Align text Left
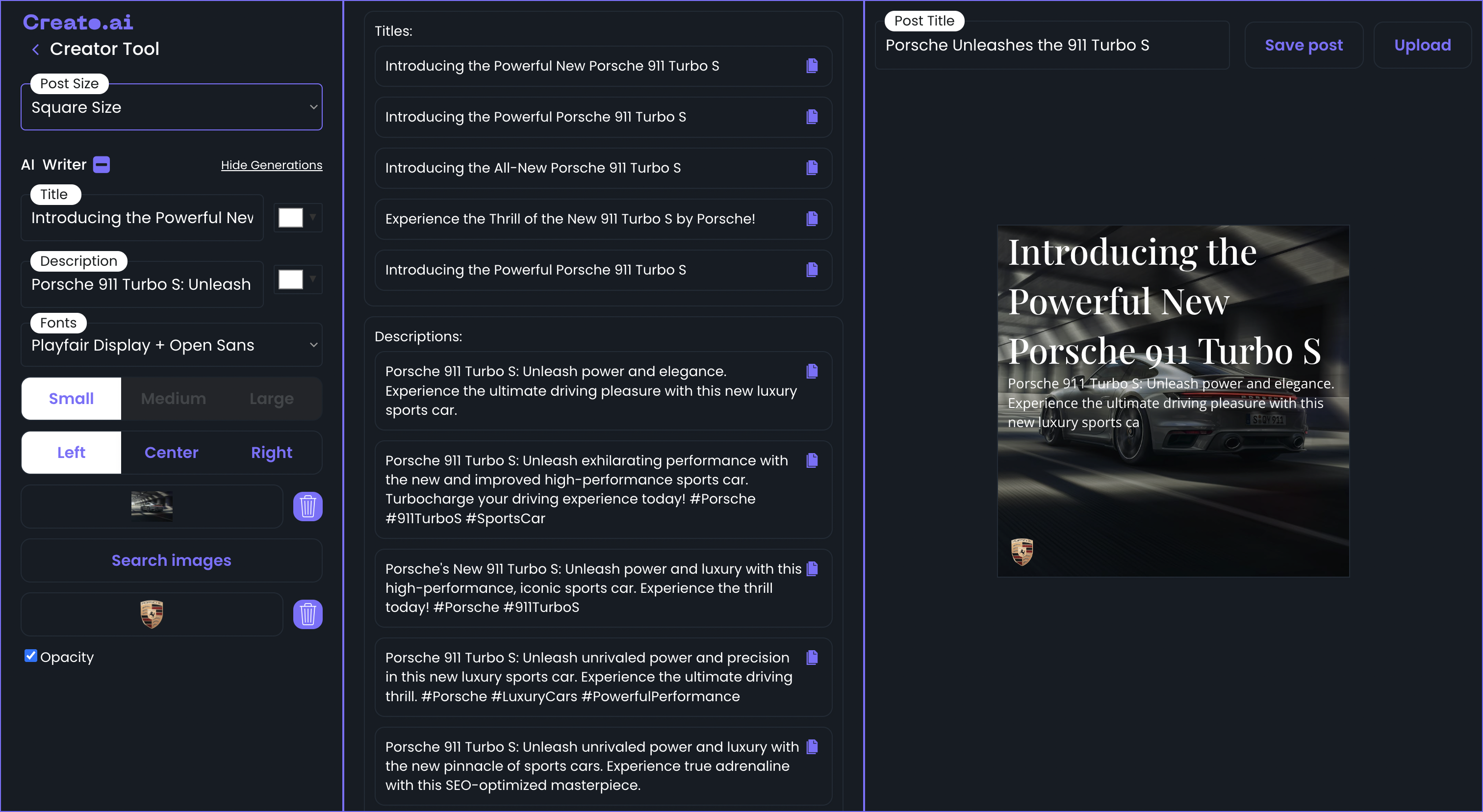The image size is (1483, 812). click(72, 452)
